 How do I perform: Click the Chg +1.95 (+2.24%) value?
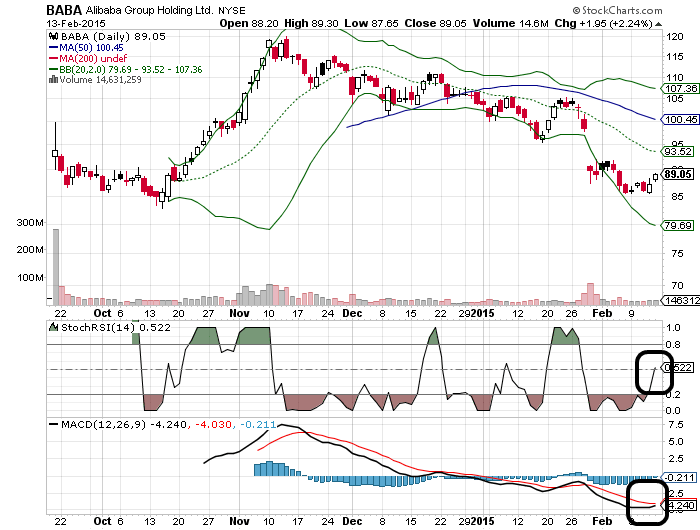[603, 23]
